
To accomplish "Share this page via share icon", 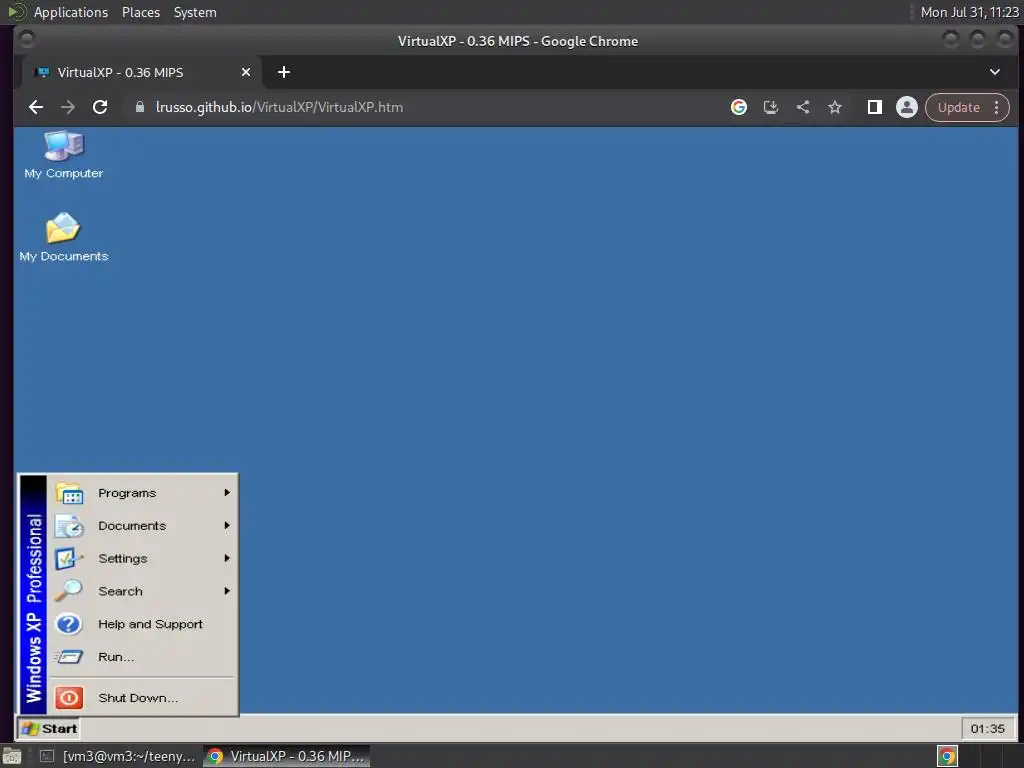I will [x=803, y=107].
